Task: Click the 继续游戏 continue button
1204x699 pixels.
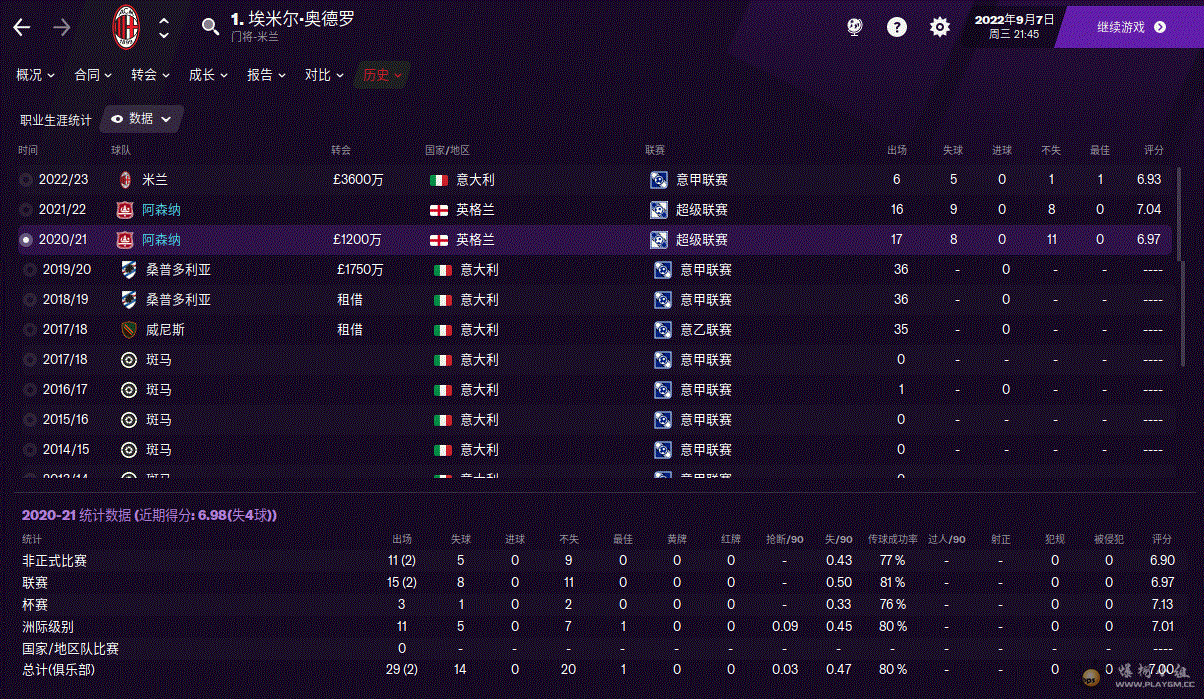Action: tap(1130, 27)
